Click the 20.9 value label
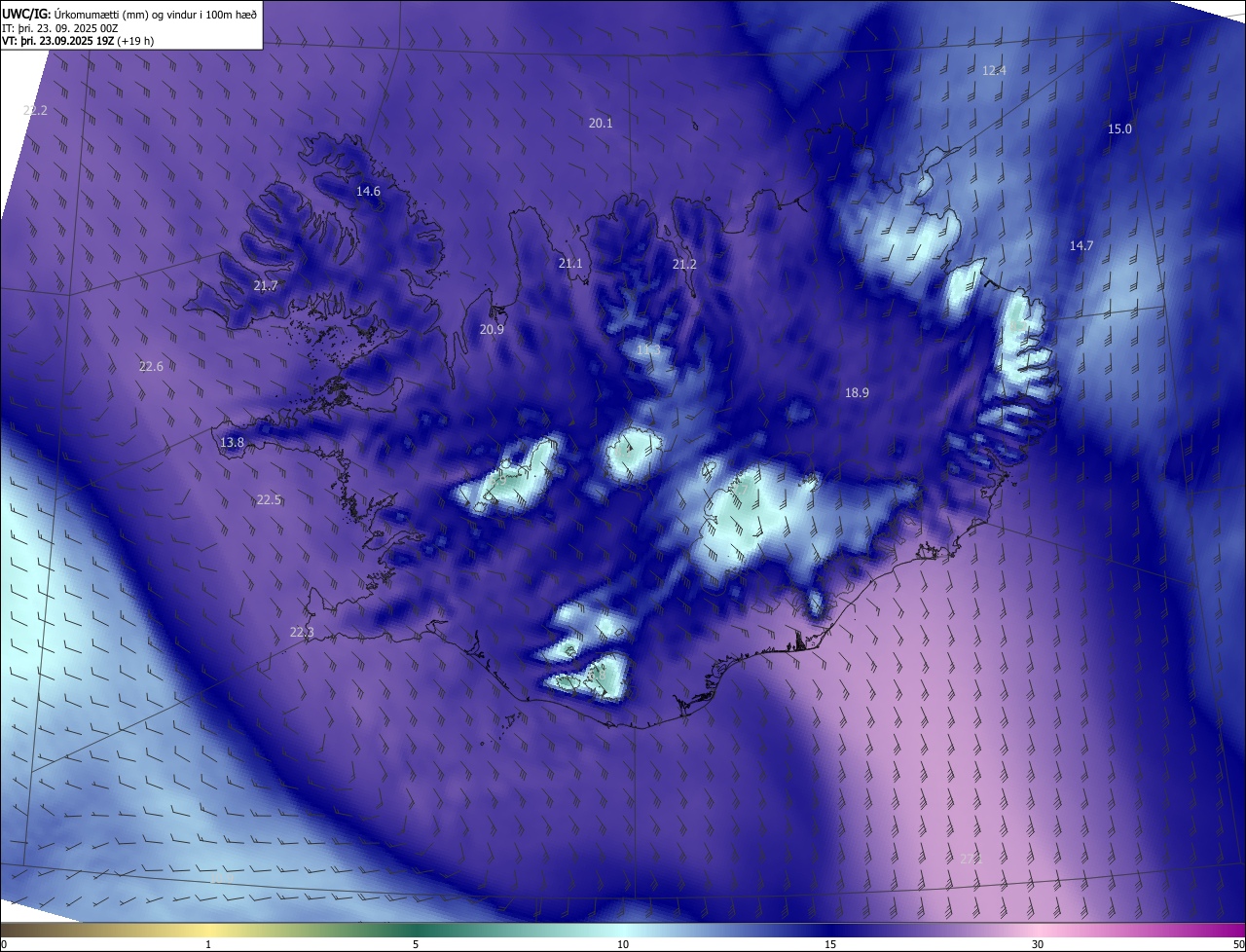 click(492, 329)
